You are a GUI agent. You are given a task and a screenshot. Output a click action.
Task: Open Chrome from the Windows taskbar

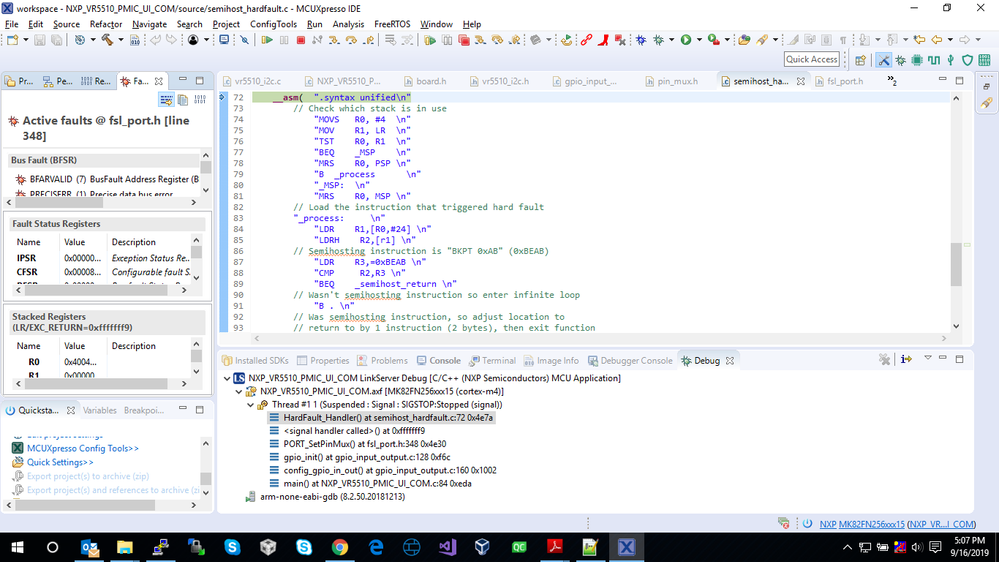[340, 547]
